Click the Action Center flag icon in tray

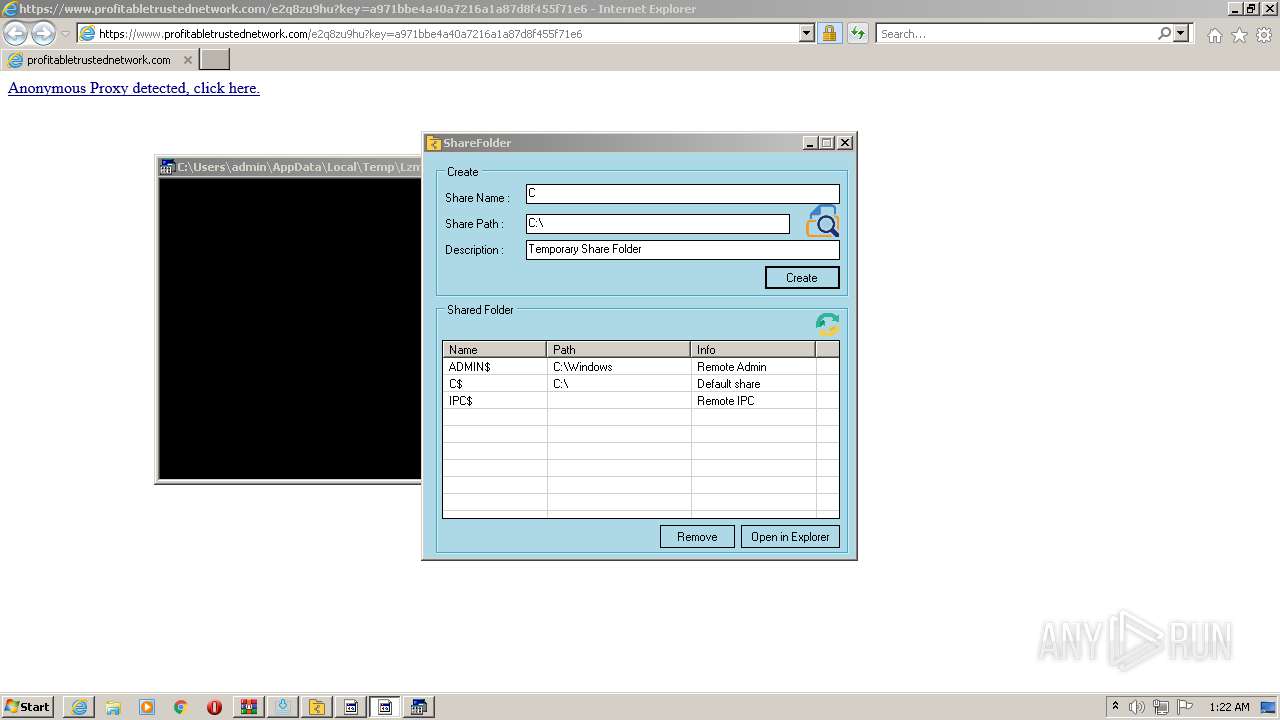click(1185, 707)
